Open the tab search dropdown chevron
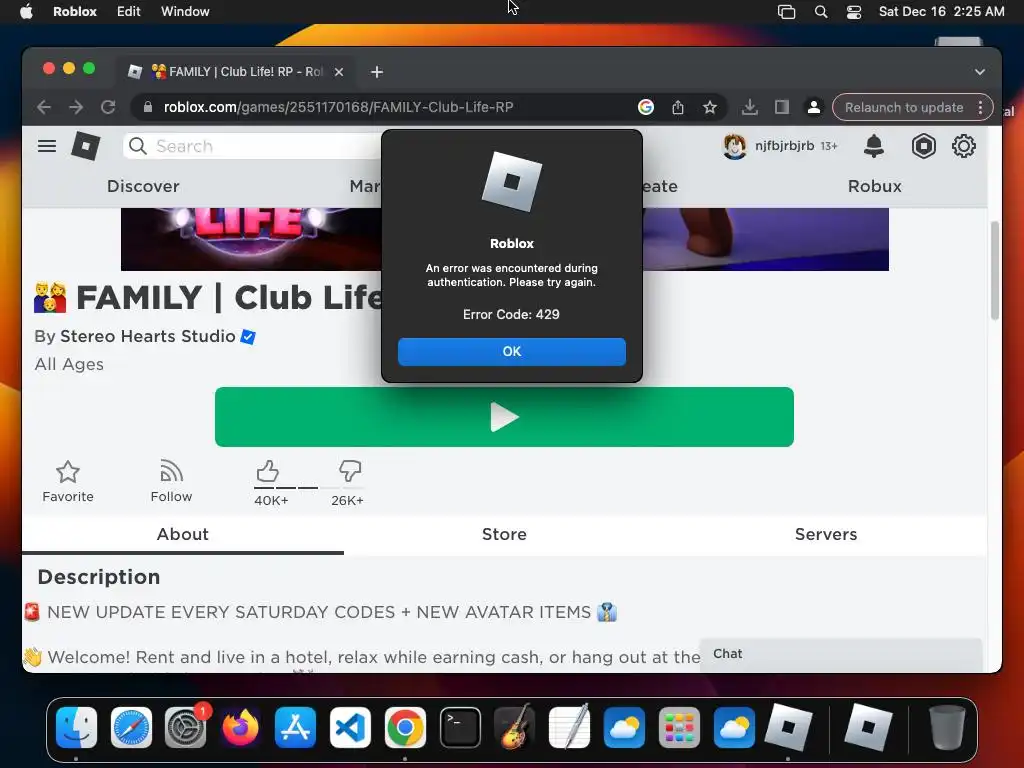 (980, 72)
